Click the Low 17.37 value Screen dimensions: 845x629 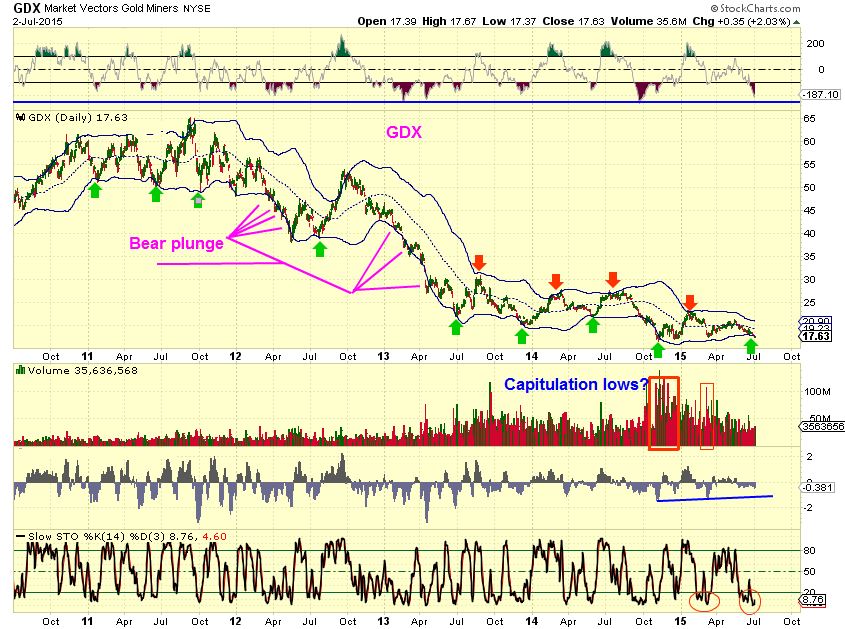coord(509,22)
